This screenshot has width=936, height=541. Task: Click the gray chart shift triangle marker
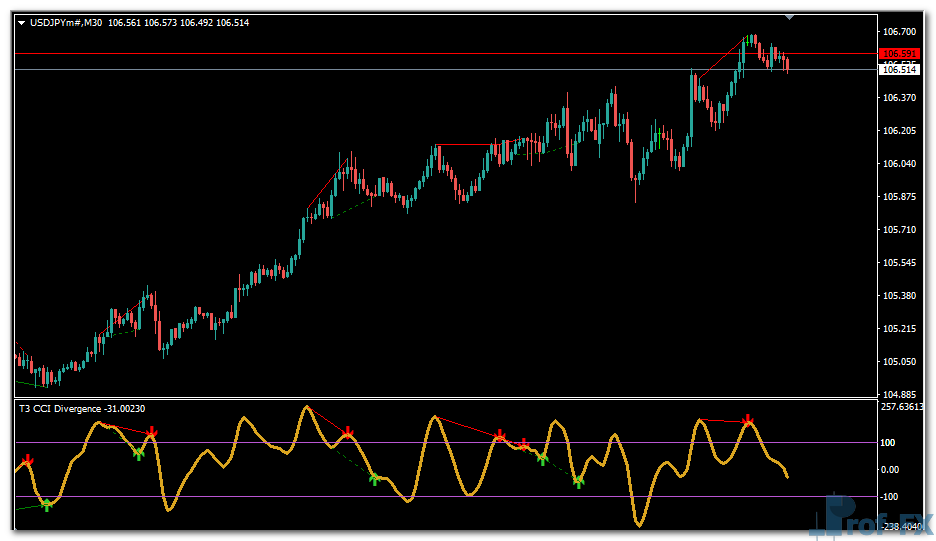point(790,17)
